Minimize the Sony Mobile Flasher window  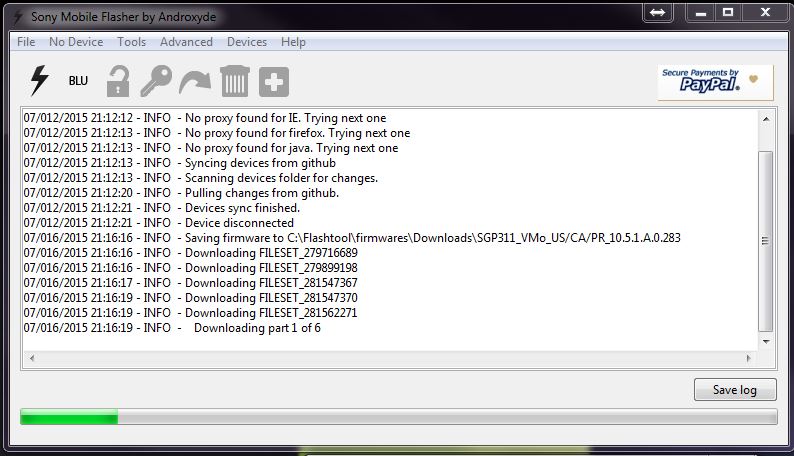click(x=701, y=13)
